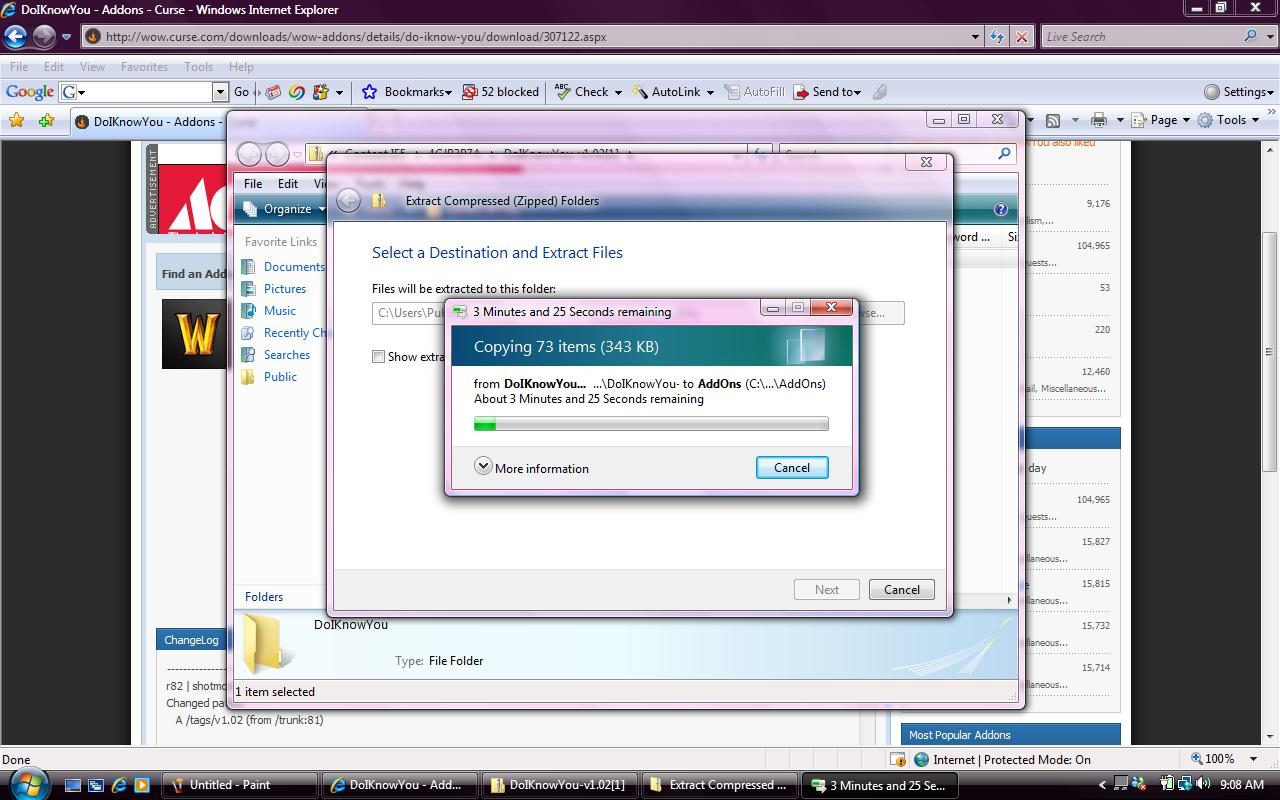
Task: Open Pictures in Favorite Links
Action: tap(284, 289)
